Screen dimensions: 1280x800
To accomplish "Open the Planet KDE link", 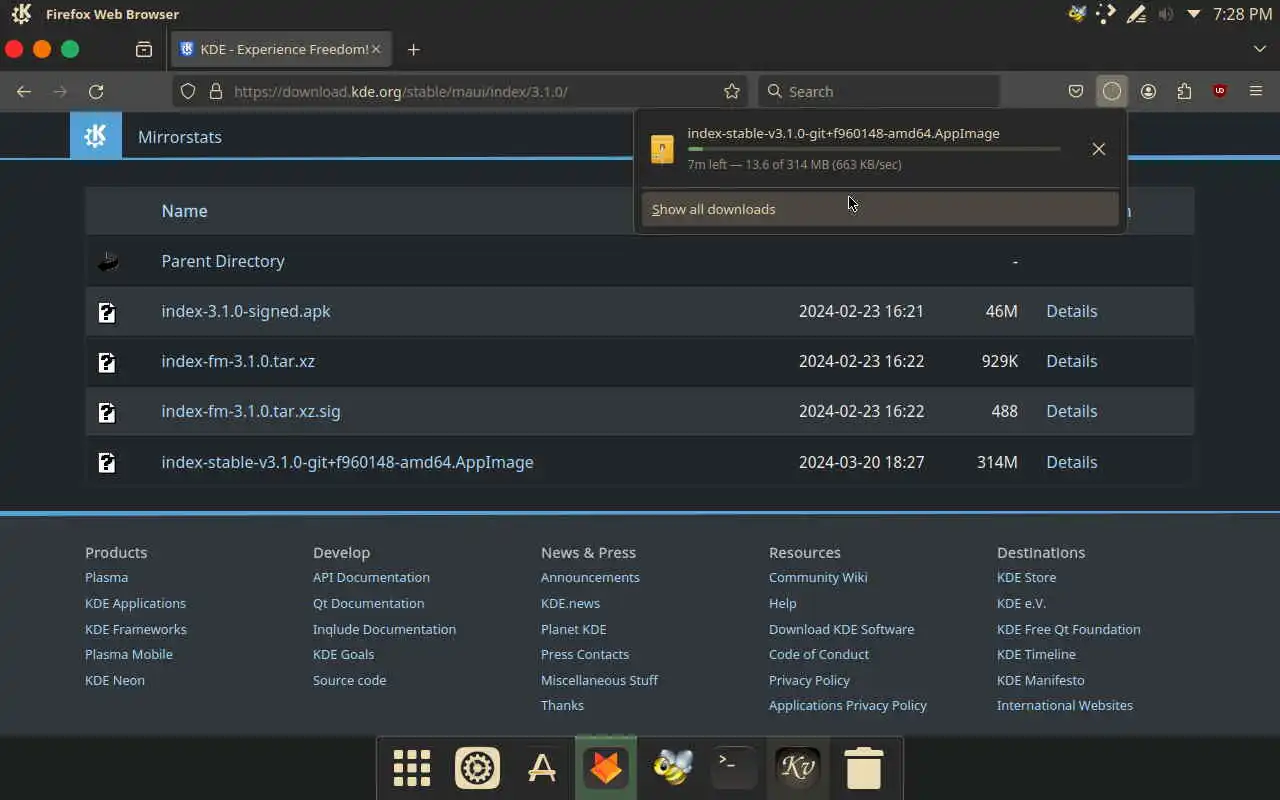I will click(x=573, y=629).
